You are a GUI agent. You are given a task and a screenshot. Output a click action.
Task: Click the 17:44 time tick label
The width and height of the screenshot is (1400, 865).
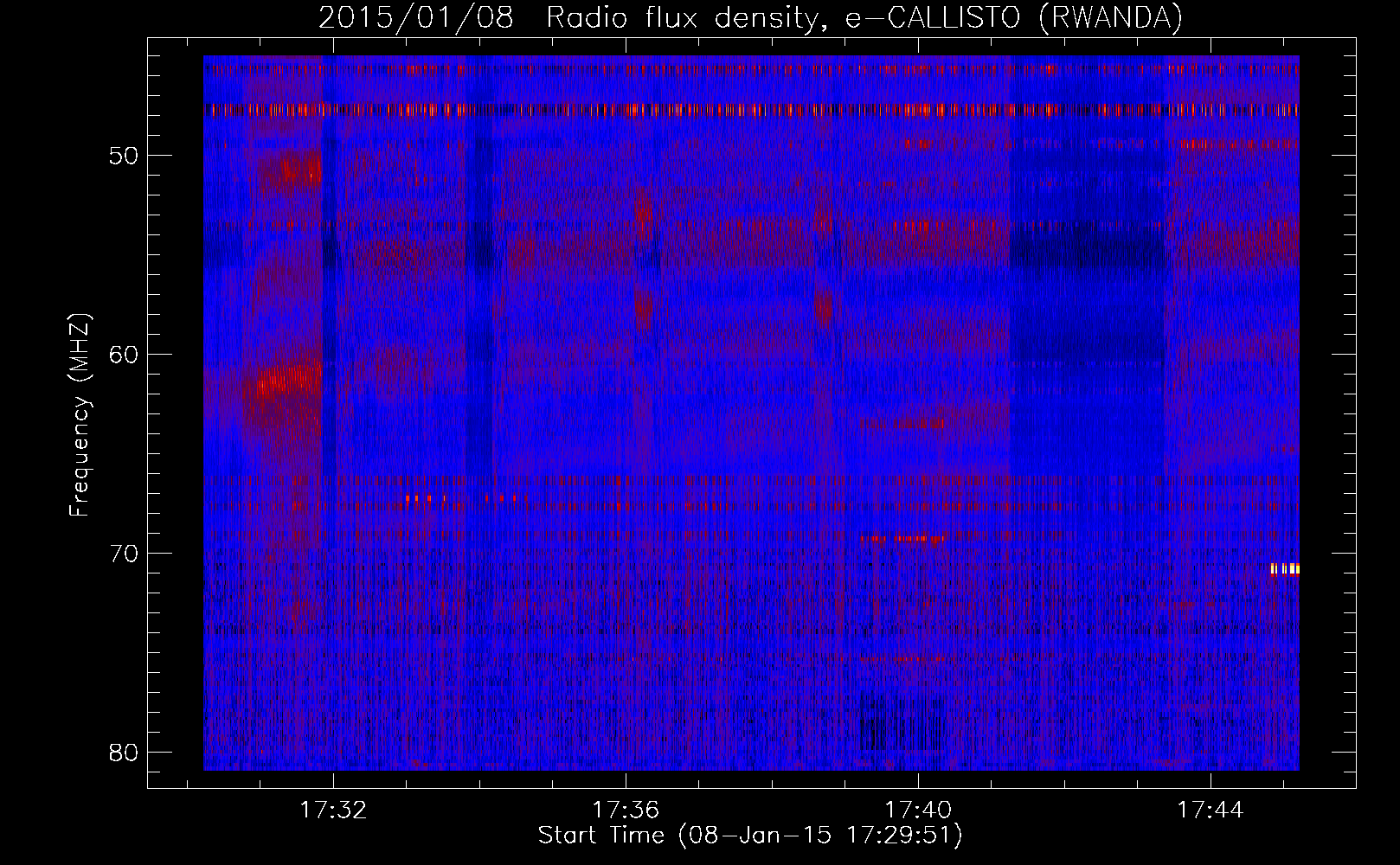click(x=1211, y=811)
